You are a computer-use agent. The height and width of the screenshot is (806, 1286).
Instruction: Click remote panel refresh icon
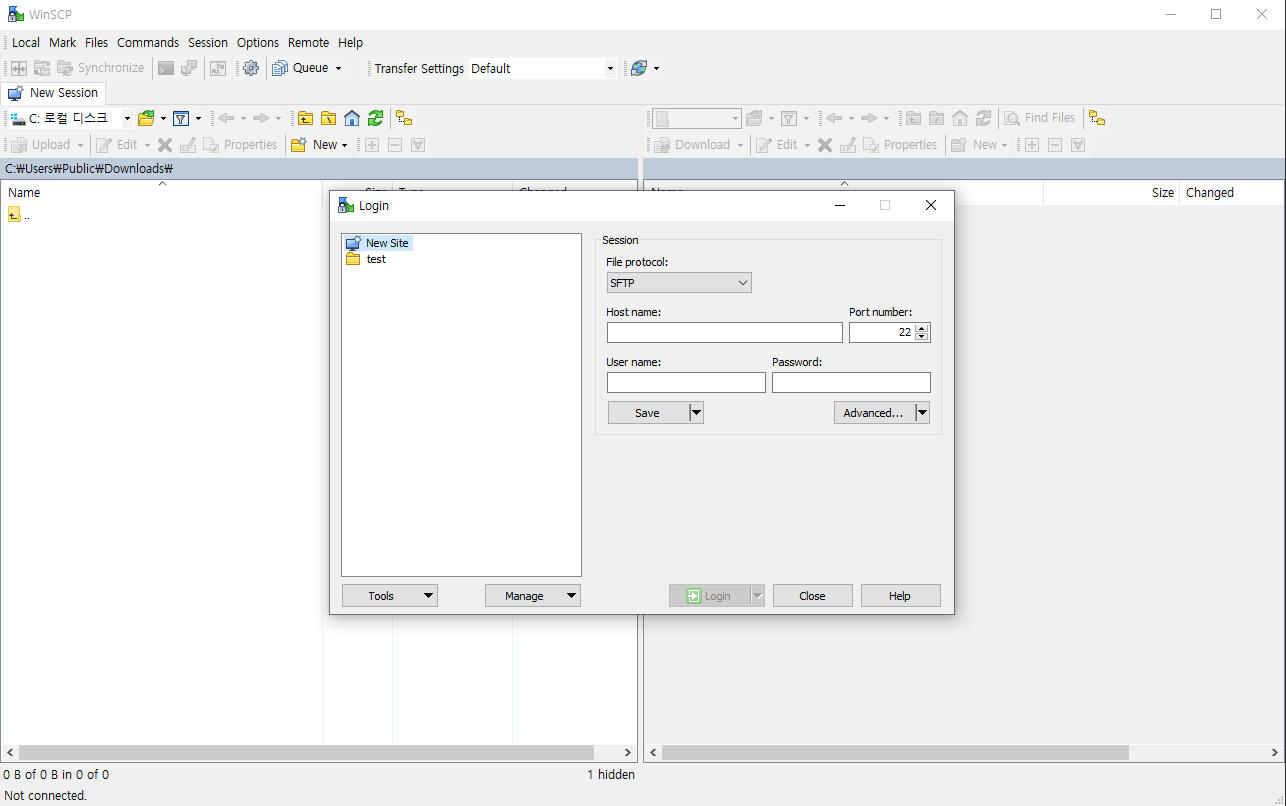(983, 118)
